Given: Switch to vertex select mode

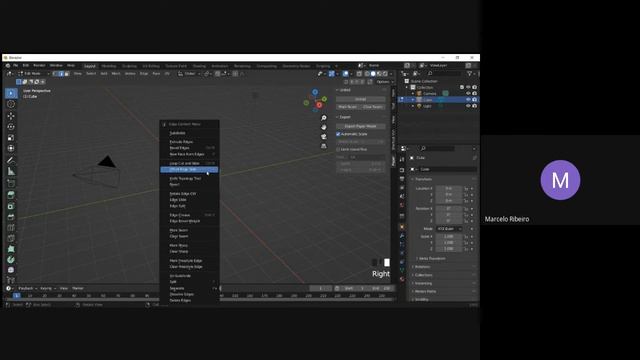Looking at the screenshot, I should pyautogui.click(x=55, y=74).
